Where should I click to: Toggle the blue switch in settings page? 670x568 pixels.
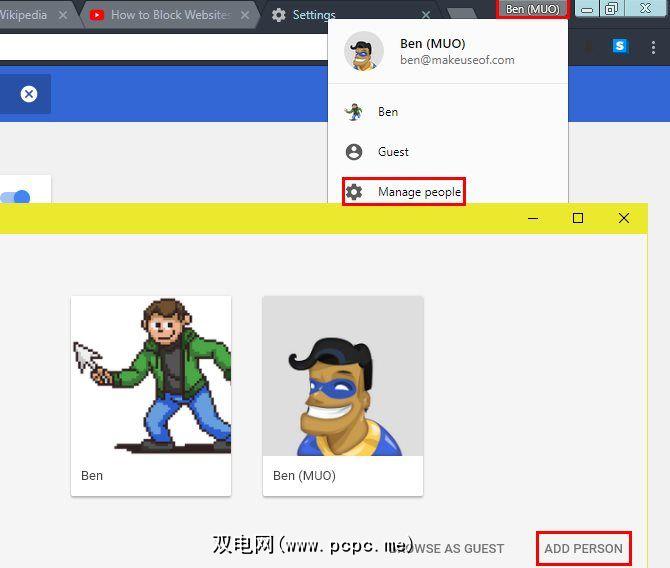[15, 197]
